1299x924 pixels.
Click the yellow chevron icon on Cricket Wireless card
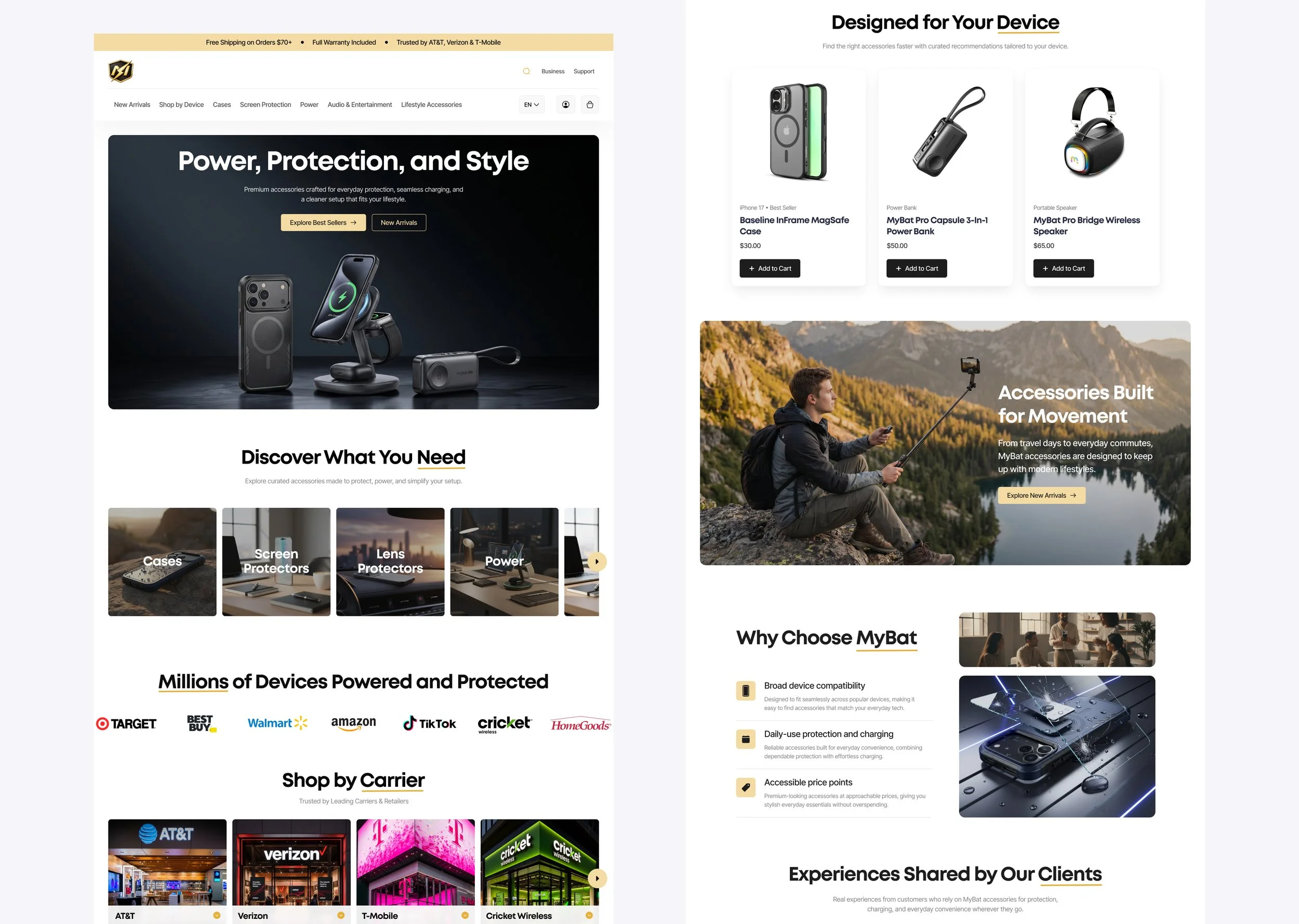589,916
